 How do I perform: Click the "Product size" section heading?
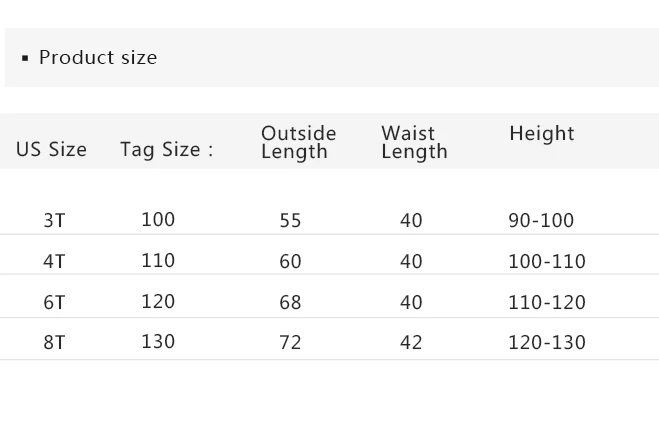click(97, 57)
